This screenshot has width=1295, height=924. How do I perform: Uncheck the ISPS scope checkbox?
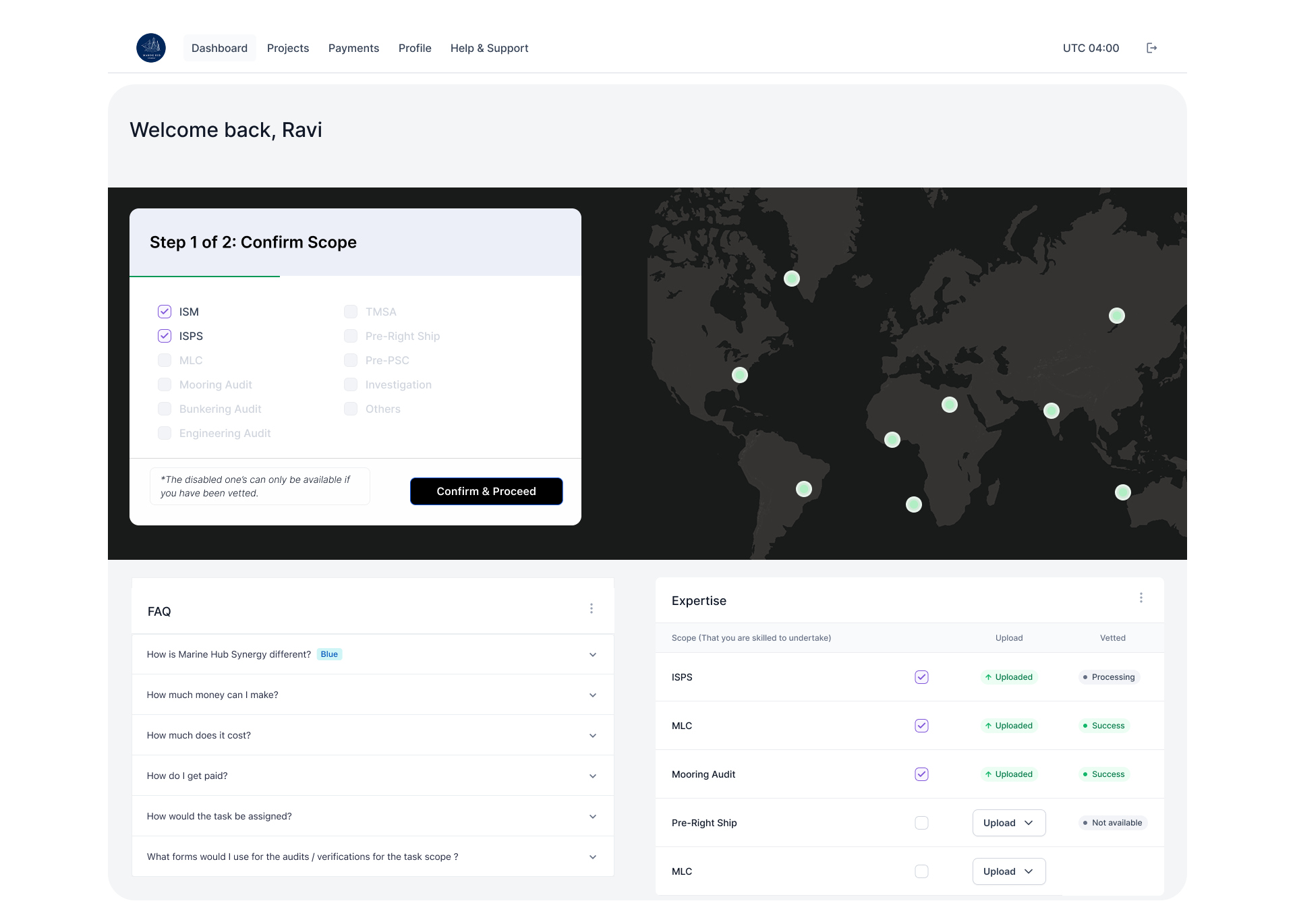164,336
